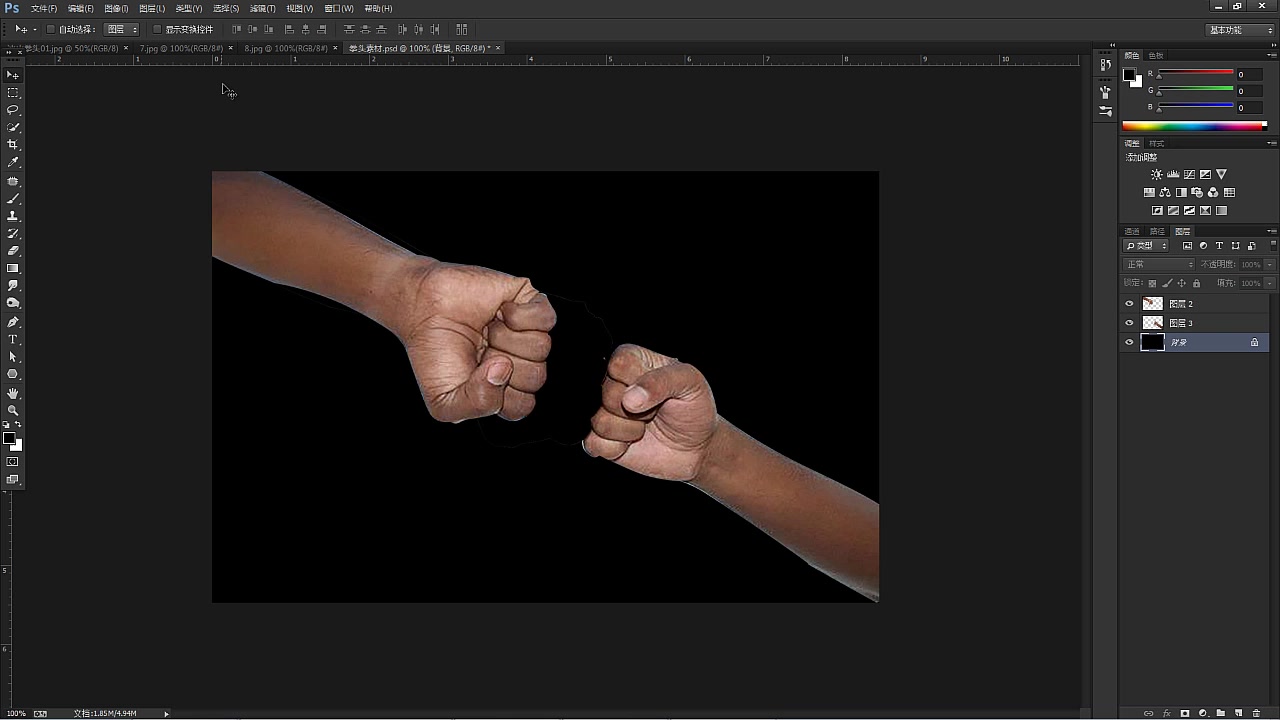This screenshot has width=1280, height=720.
Task: Filter layers by pixel type
Action: click(1187, 246)
